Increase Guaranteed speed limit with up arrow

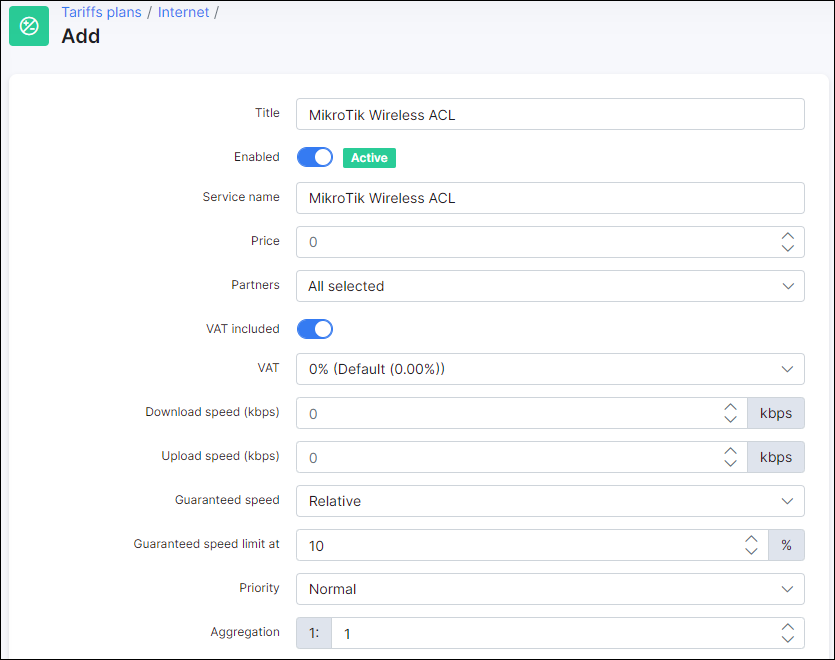751,539
